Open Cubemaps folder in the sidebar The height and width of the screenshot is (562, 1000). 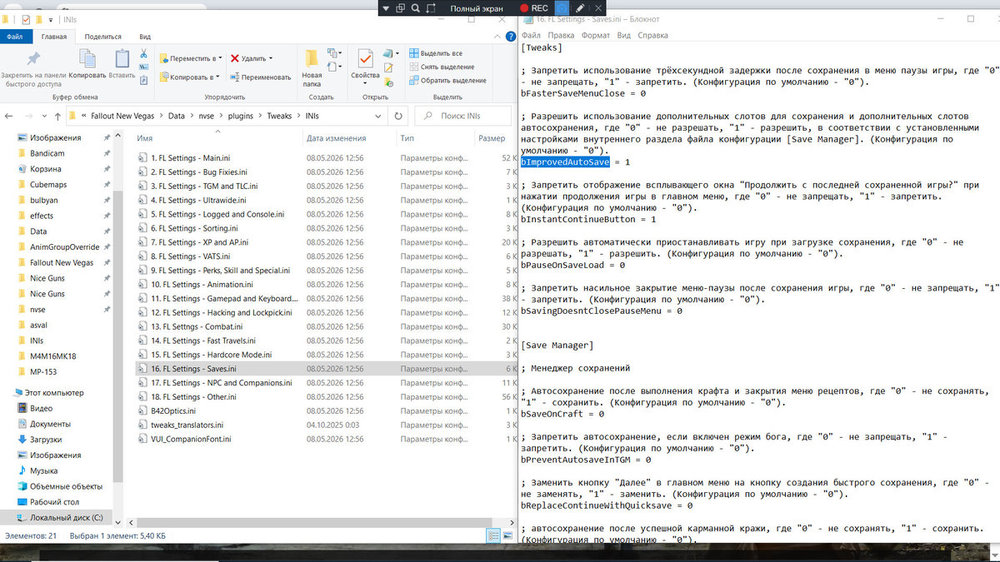(48, 184)
